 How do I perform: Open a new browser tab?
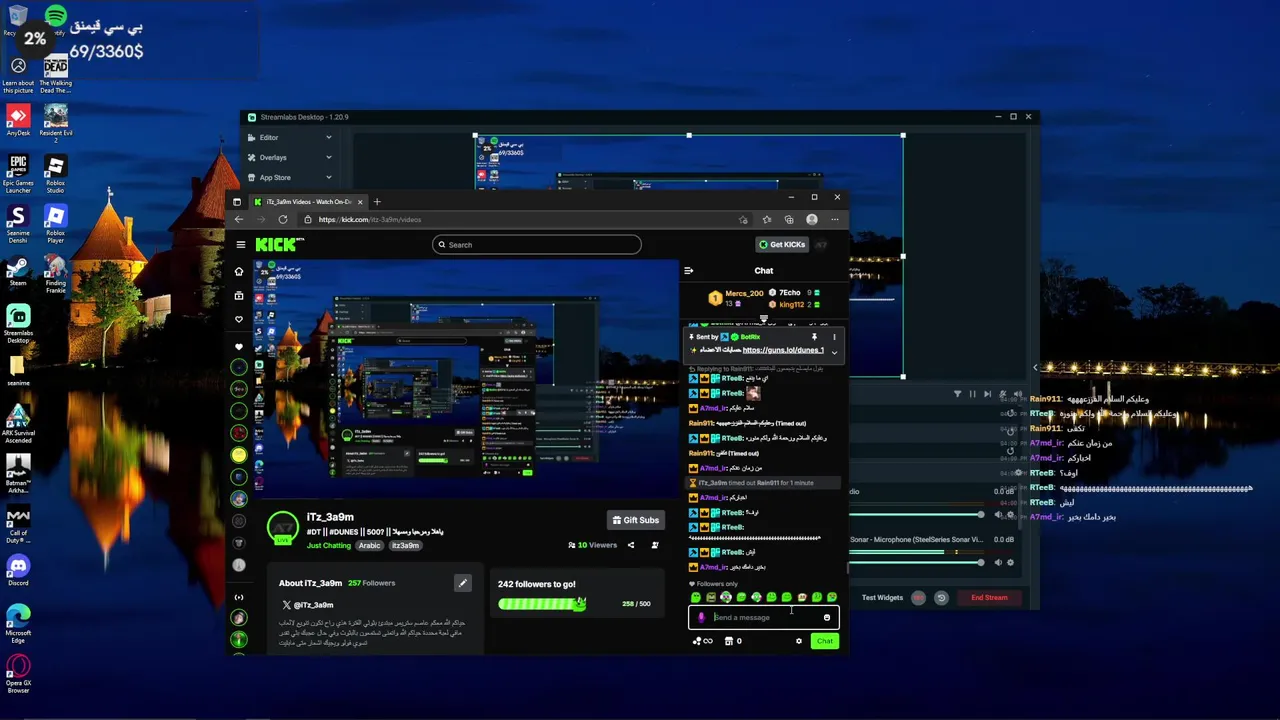377,201
